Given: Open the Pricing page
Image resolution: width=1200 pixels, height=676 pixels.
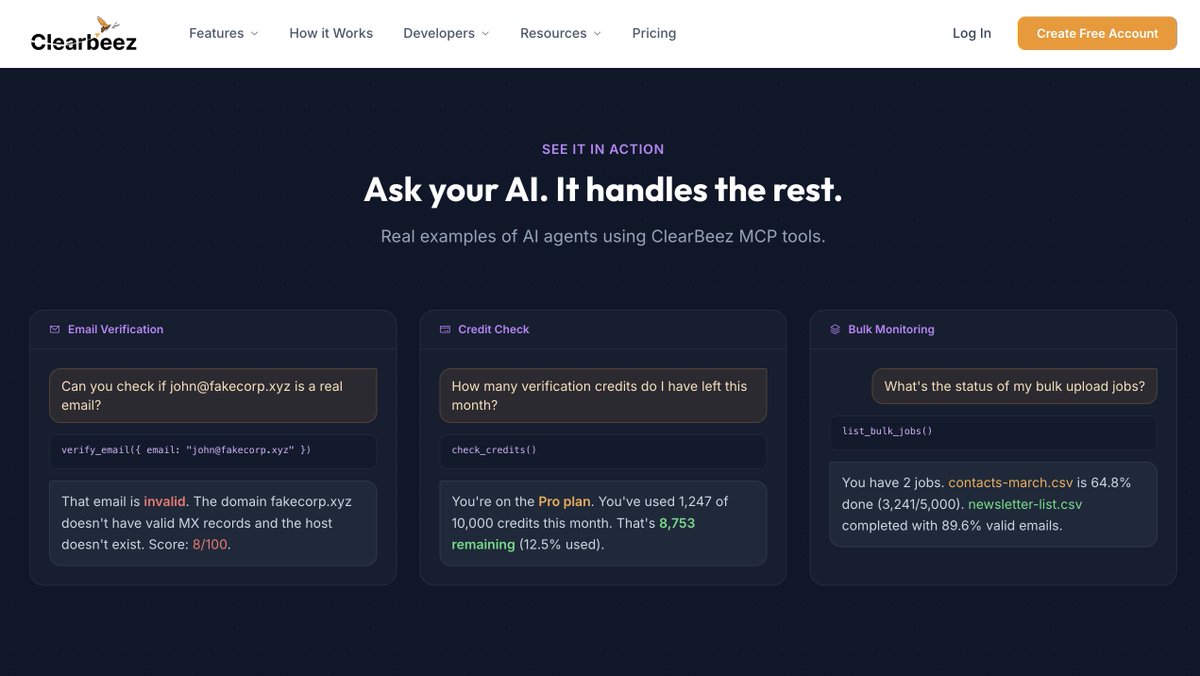Looking at the screenshot, I should (654, 33).
